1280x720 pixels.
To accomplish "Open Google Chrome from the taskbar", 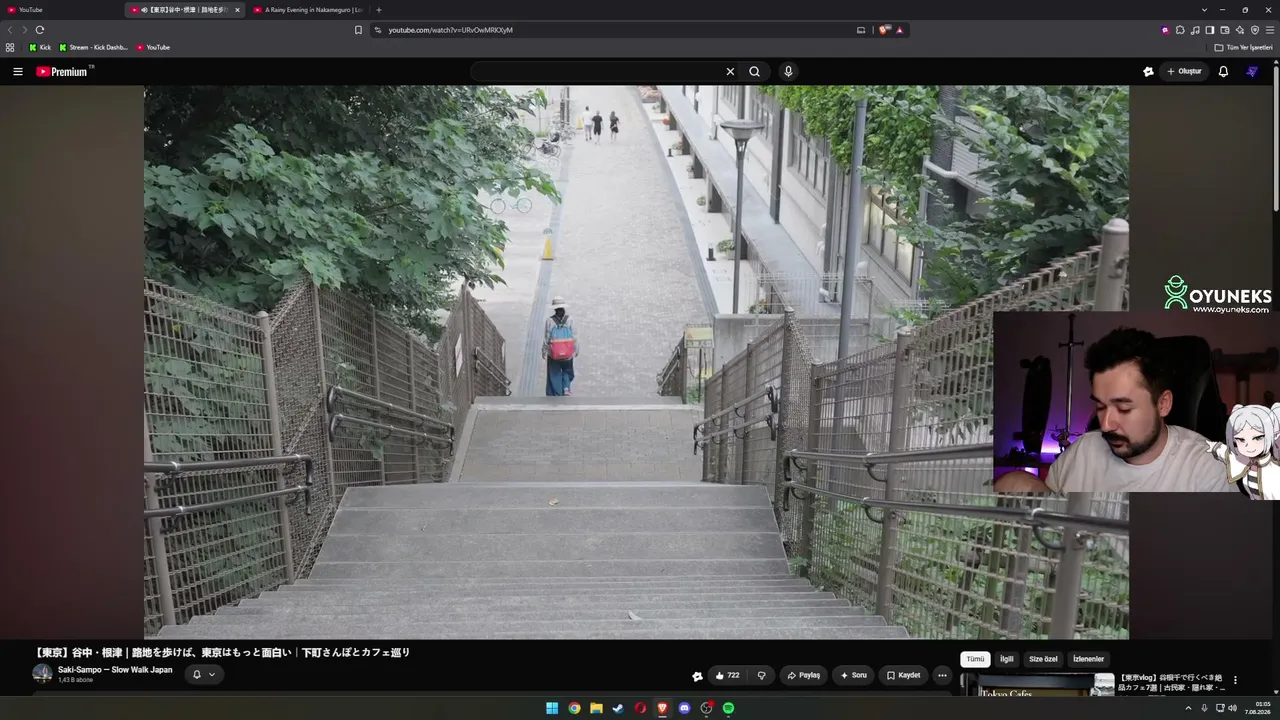I will point(574,708).
